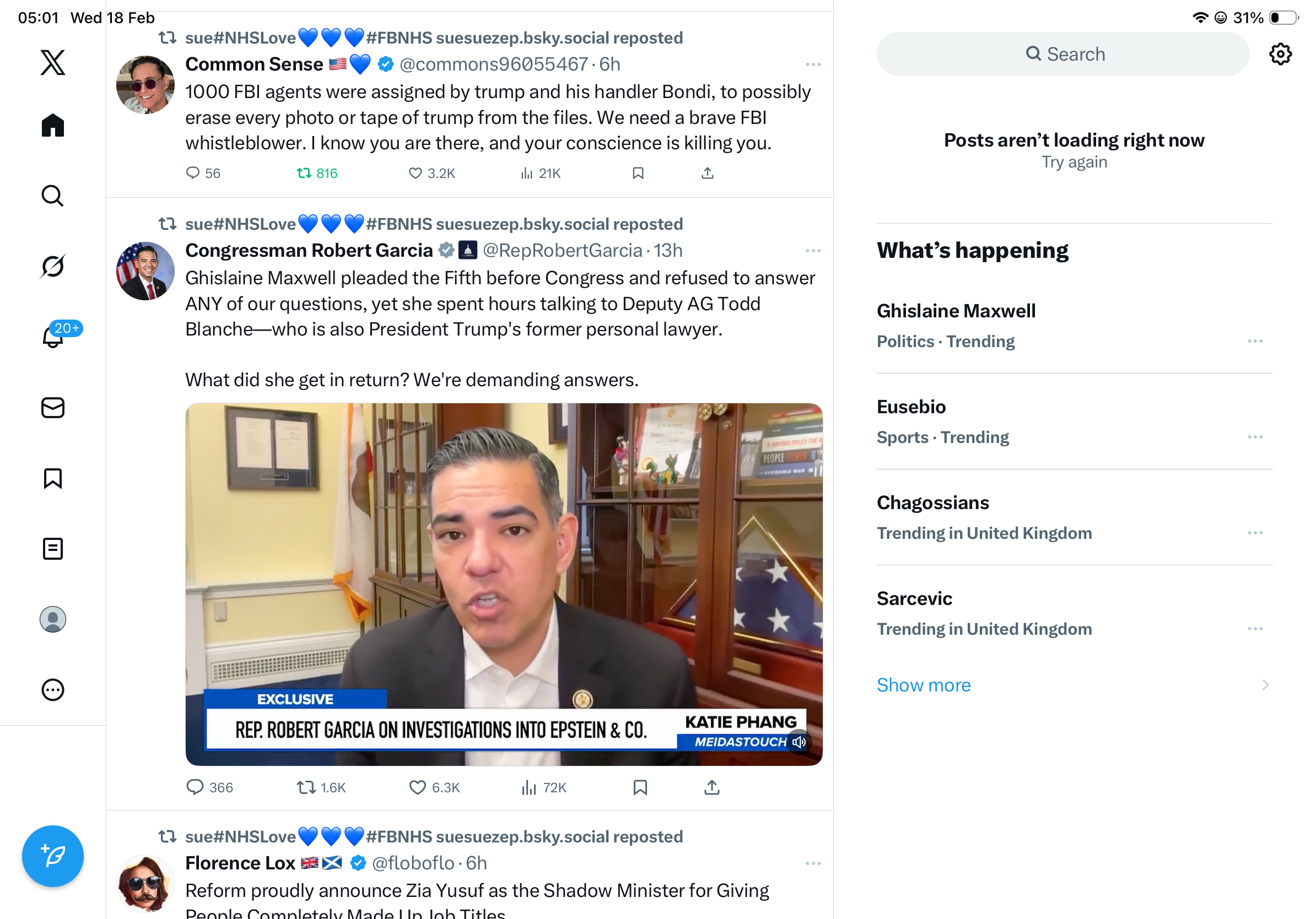Open Grok from the sidebar
The height and width of the screenshot is (919, 1316).
[x=53, y=267]
